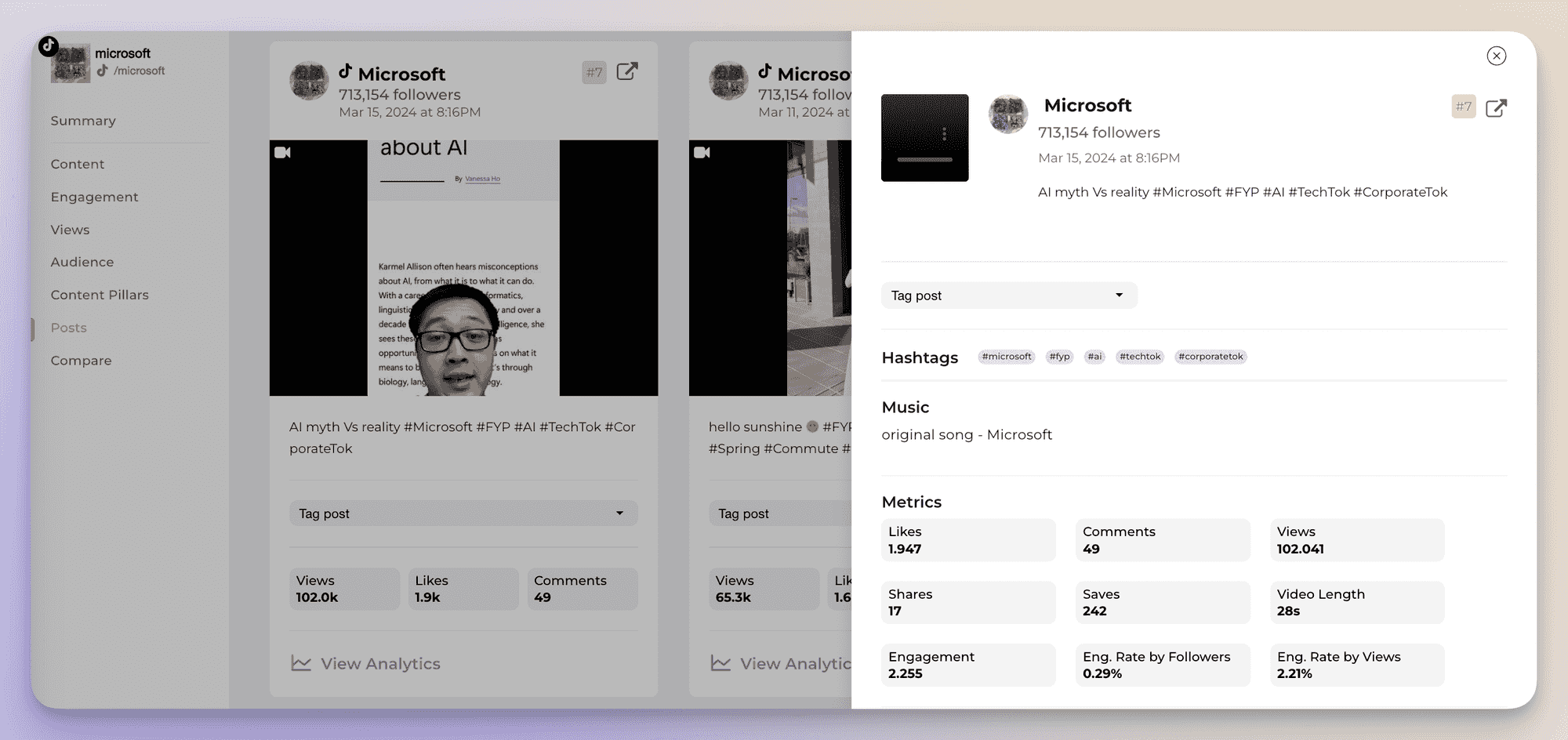Screen dimensions: 1568x740
Task: Click the #7 rank badge in details panel
Action: click(x=1463, y=107)
